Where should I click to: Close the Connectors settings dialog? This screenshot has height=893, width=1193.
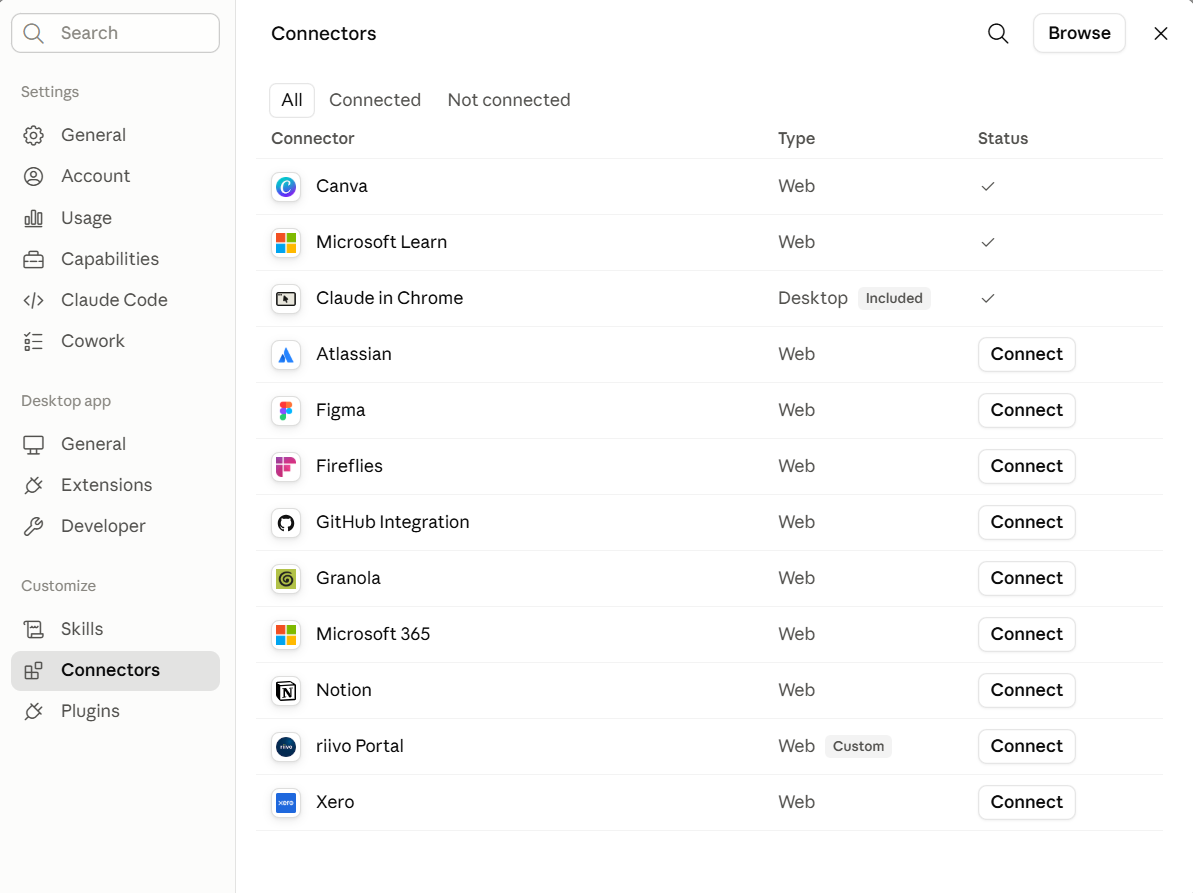pos(1160,33)
